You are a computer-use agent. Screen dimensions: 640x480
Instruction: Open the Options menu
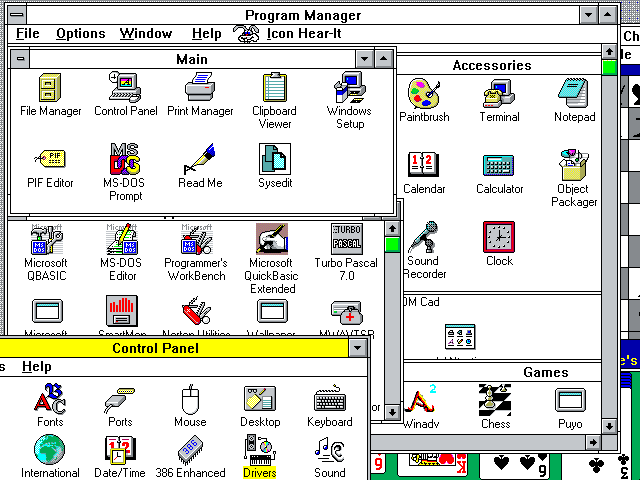click(81, 33)
